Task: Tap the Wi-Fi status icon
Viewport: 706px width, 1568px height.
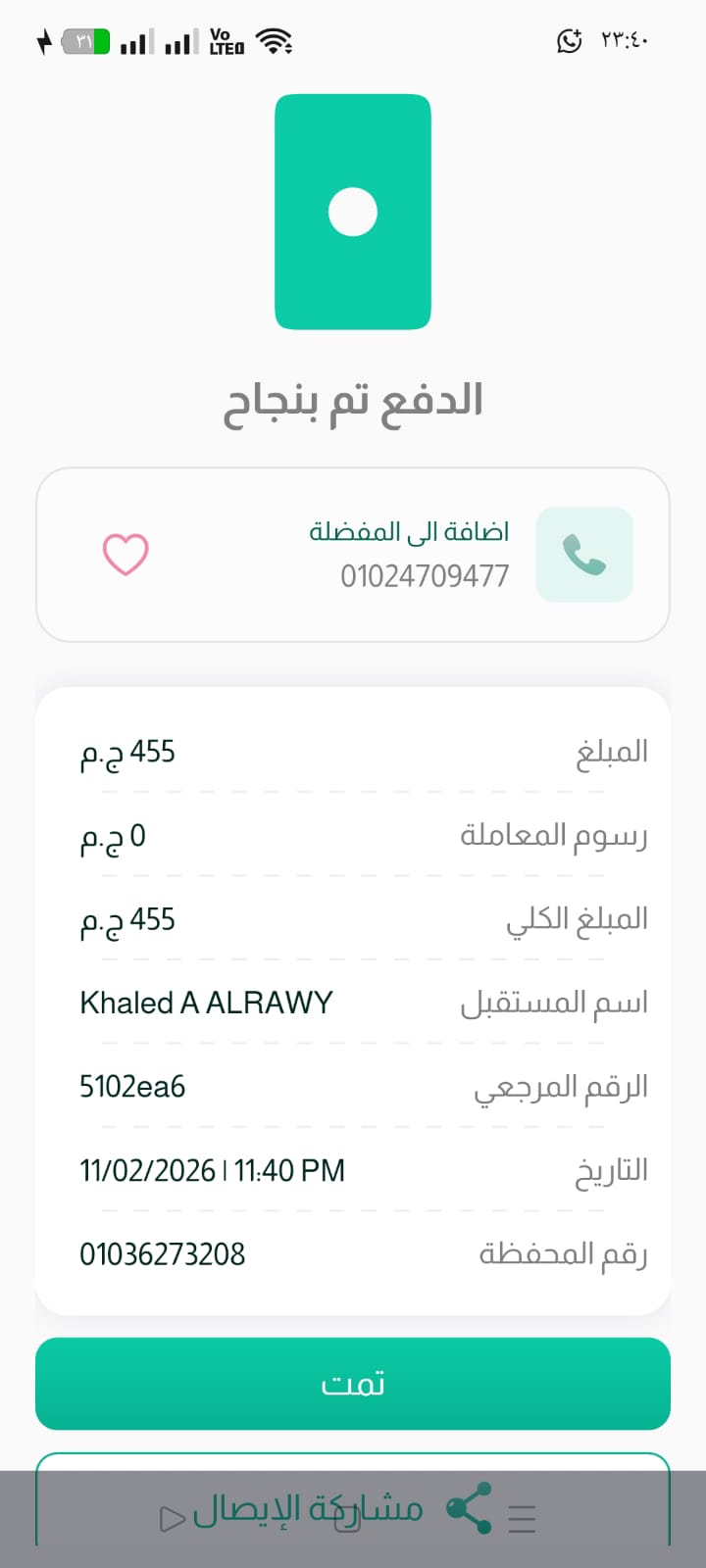Action: [x=275, y=41]
